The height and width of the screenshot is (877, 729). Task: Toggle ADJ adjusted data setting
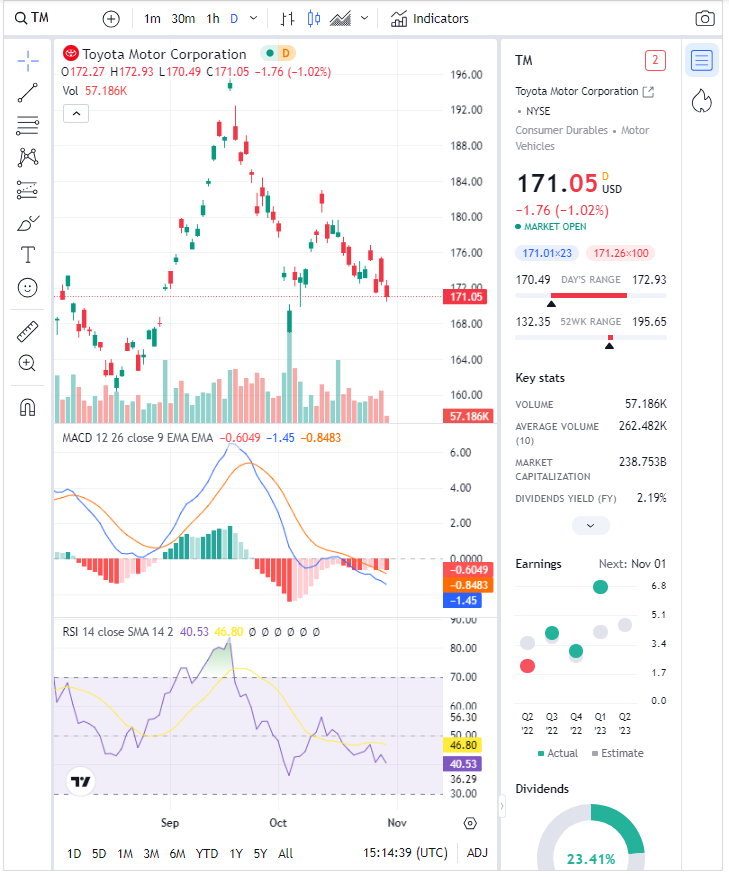(x=477, y=853)
